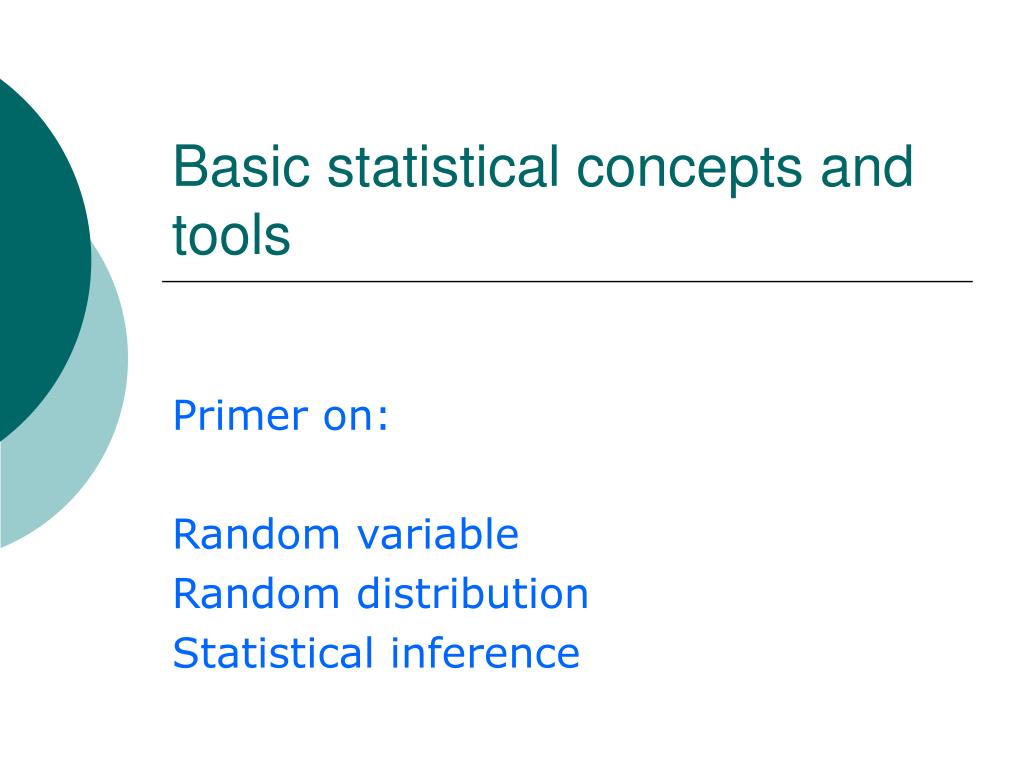Click the 'Random distribution' line
1024x768 pixels.
pos(381,594)
